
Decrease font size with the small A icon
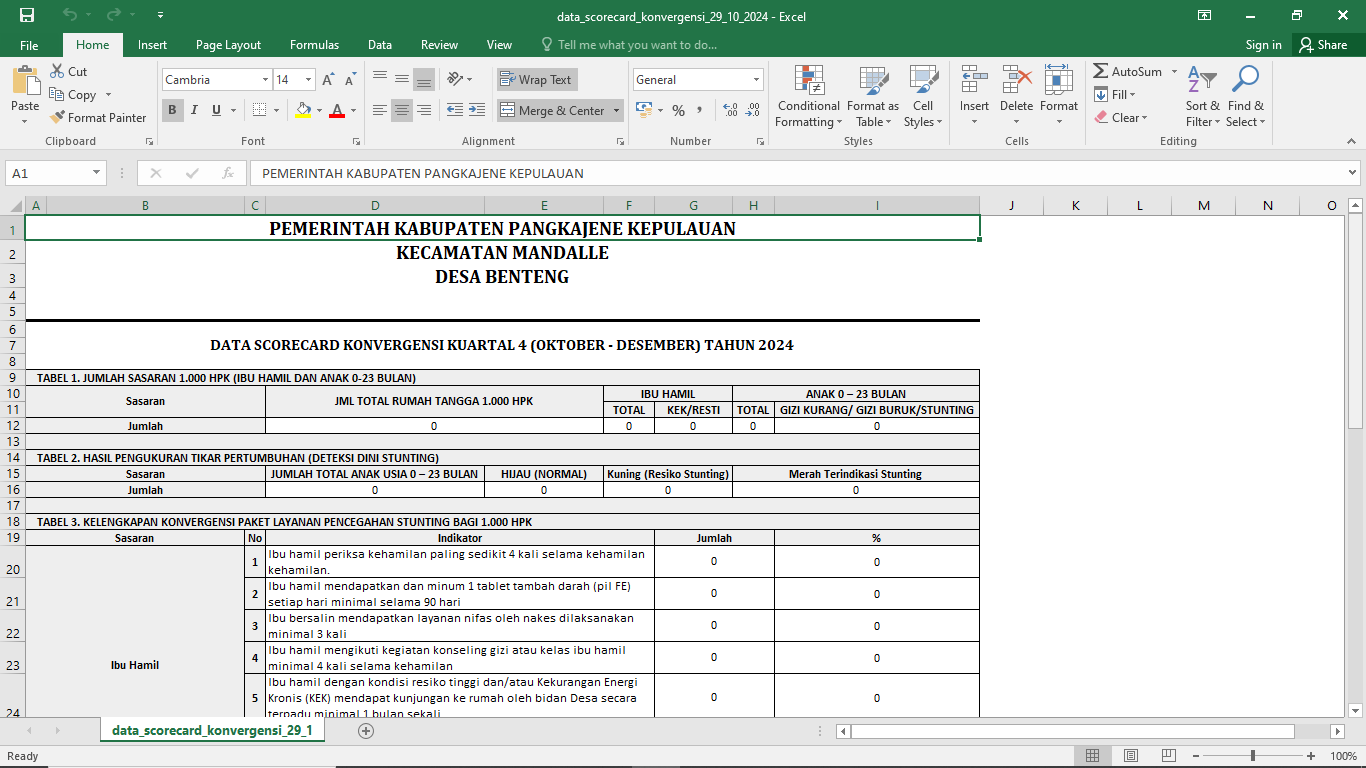pyautogui.click(x=349, y=80)
